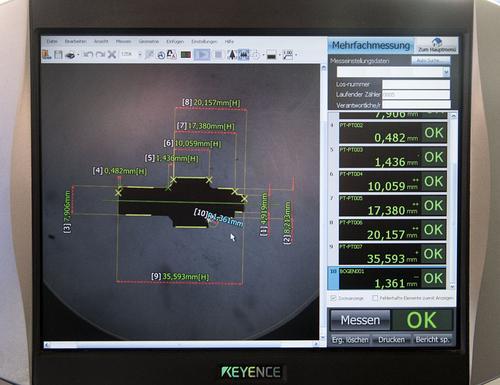Open the Datei menu

(x=52, y=41)
